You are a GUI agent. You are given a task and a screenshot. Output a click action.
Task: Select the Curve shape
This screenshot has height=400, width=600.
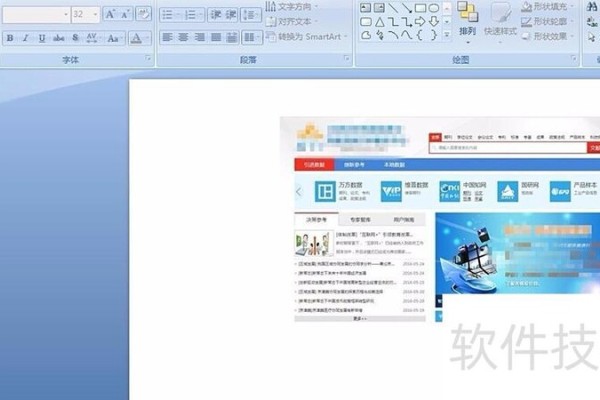click(x=406, y=35)
